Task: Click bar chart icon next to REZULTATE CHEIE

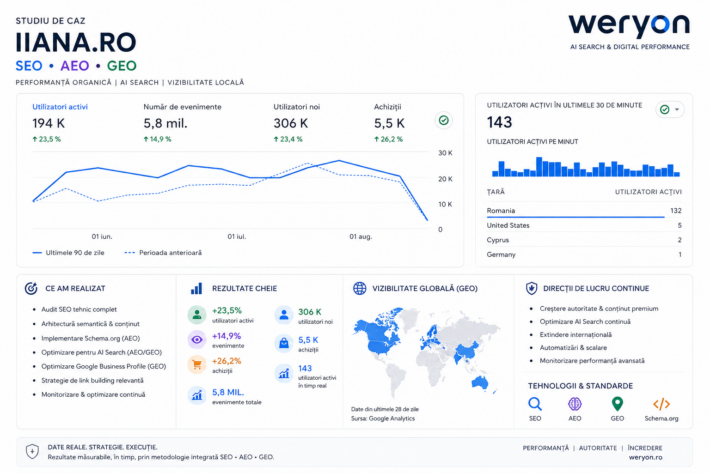Action: click(197, 288)
